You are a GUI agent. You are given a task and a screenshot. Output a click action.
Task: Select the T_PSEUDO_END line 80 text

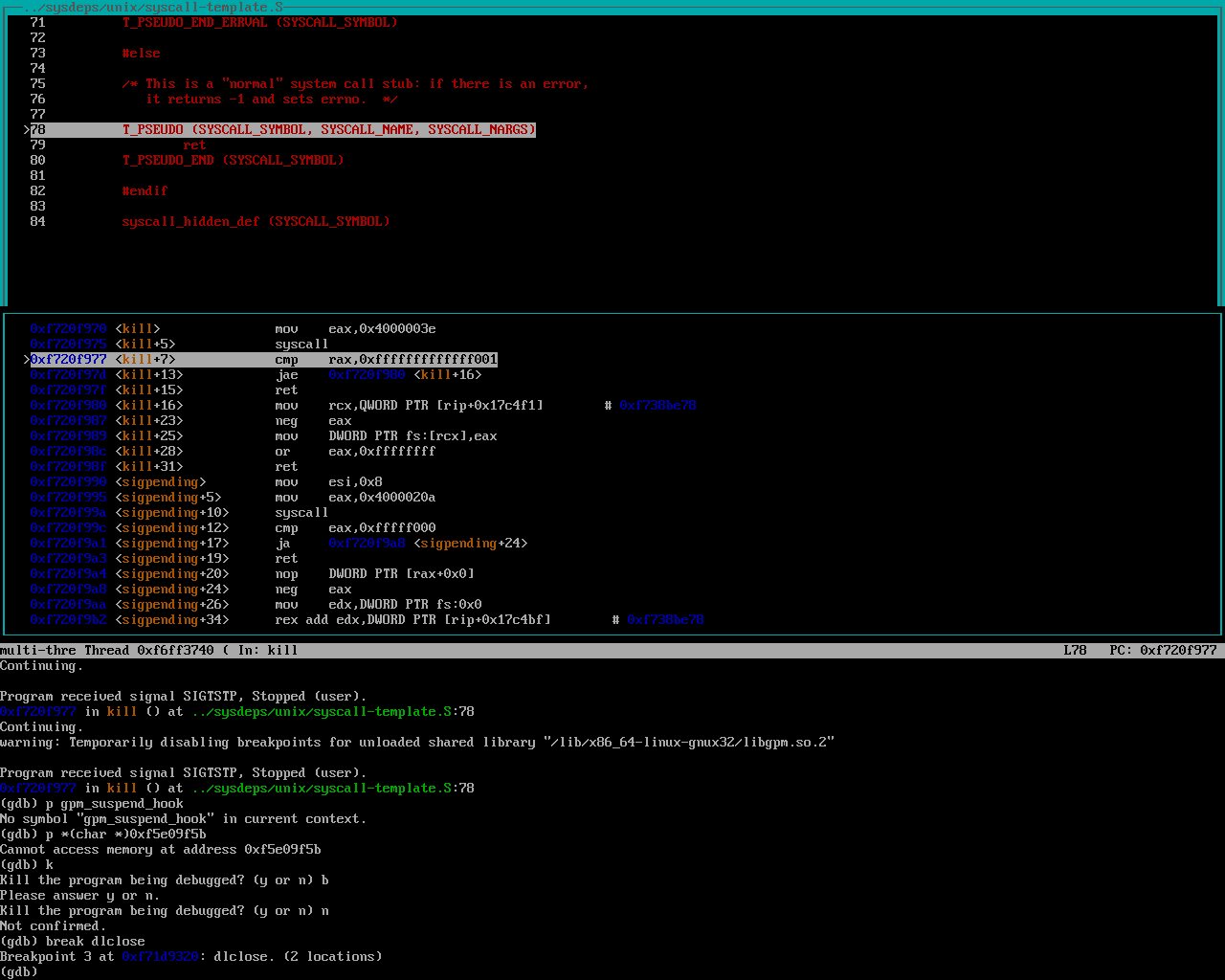point(233,160)
